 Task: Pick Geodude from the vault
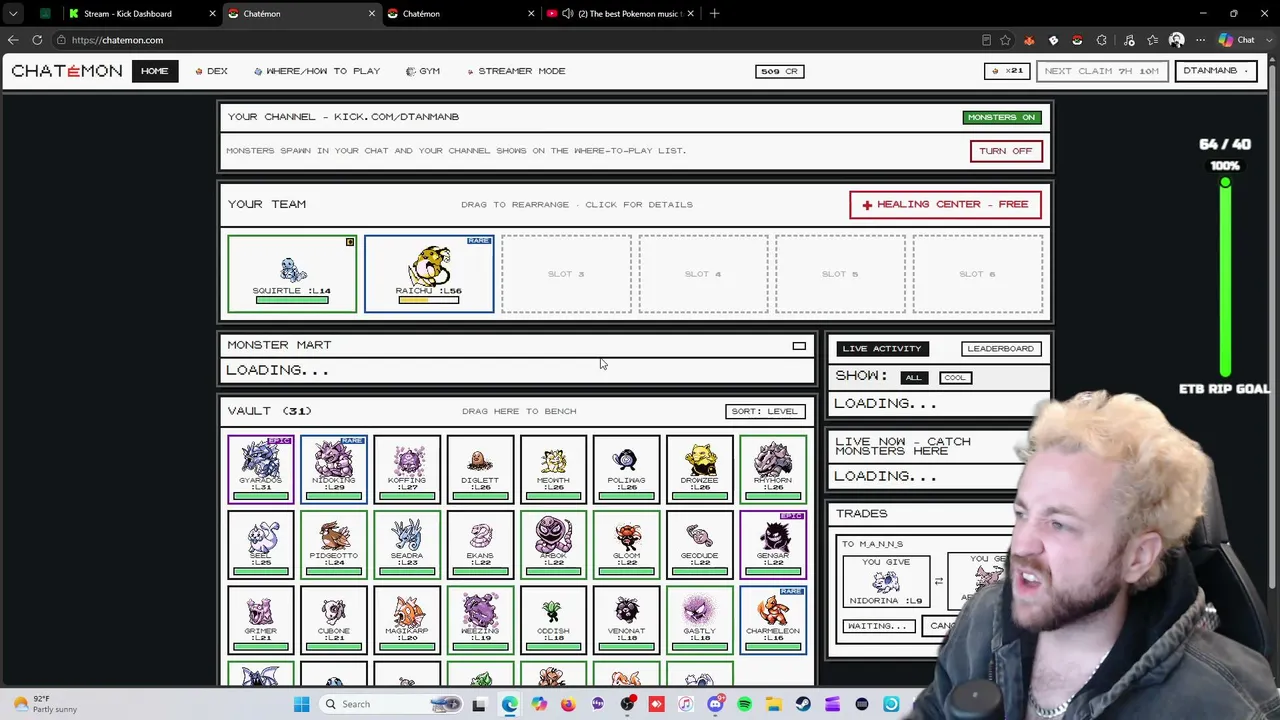point(699,544)
